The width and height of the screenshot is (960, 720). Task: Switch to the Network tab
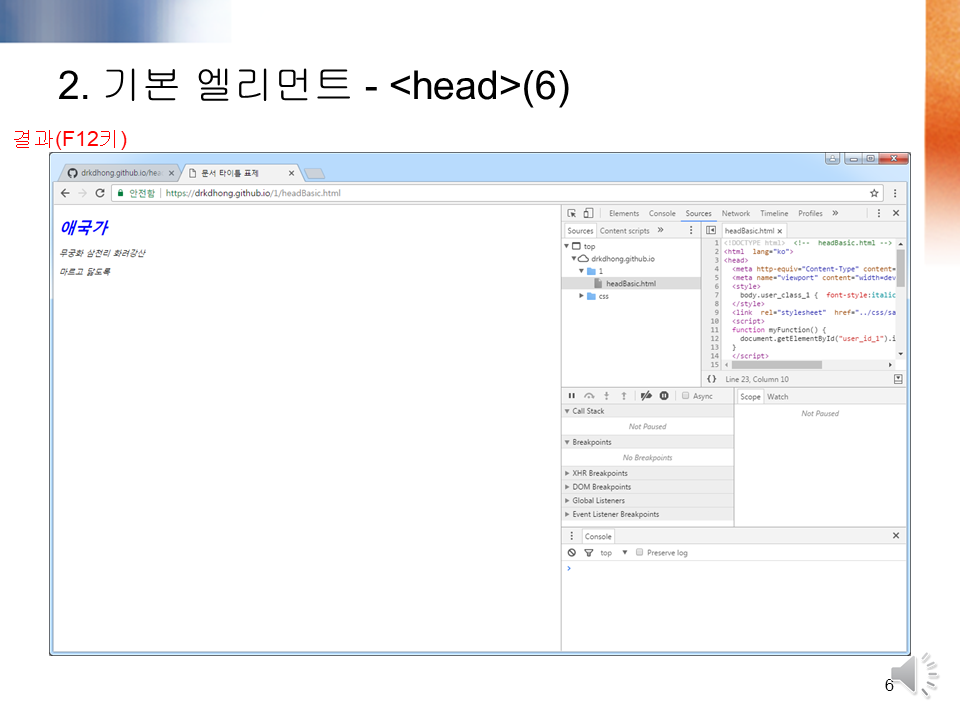pos(735,214)
